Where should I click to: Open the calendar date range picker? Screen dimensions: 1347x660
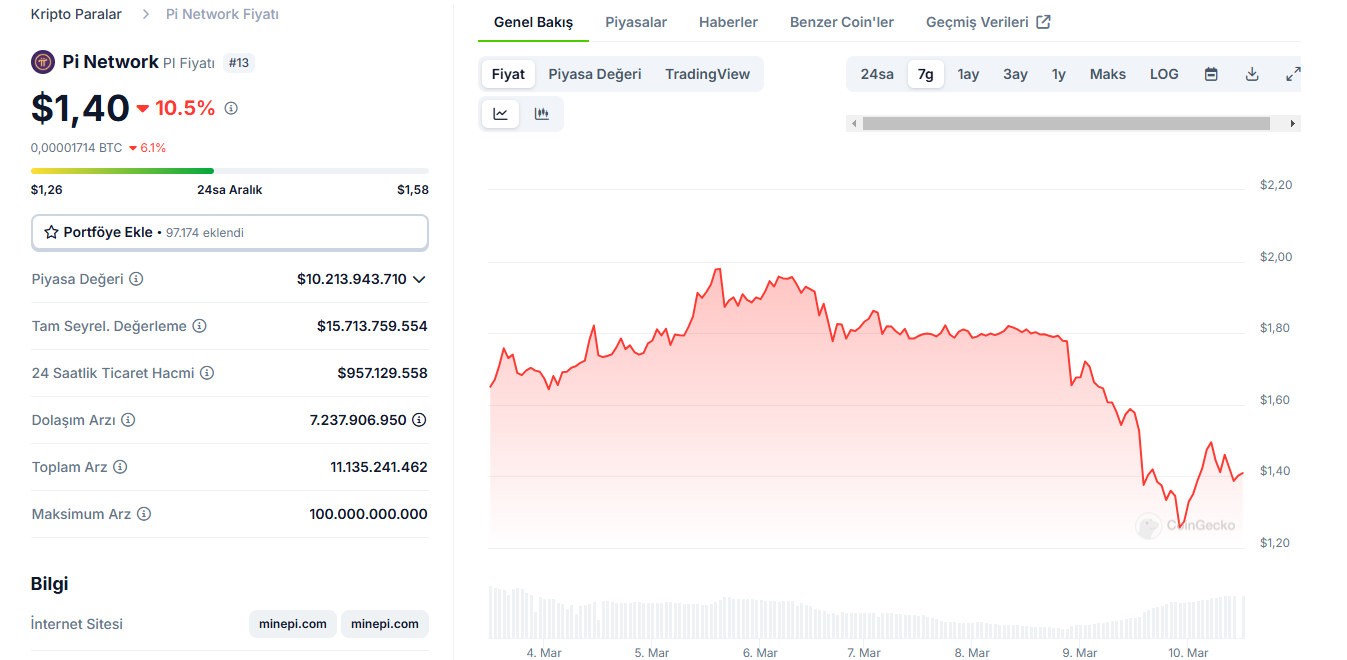1211,74
